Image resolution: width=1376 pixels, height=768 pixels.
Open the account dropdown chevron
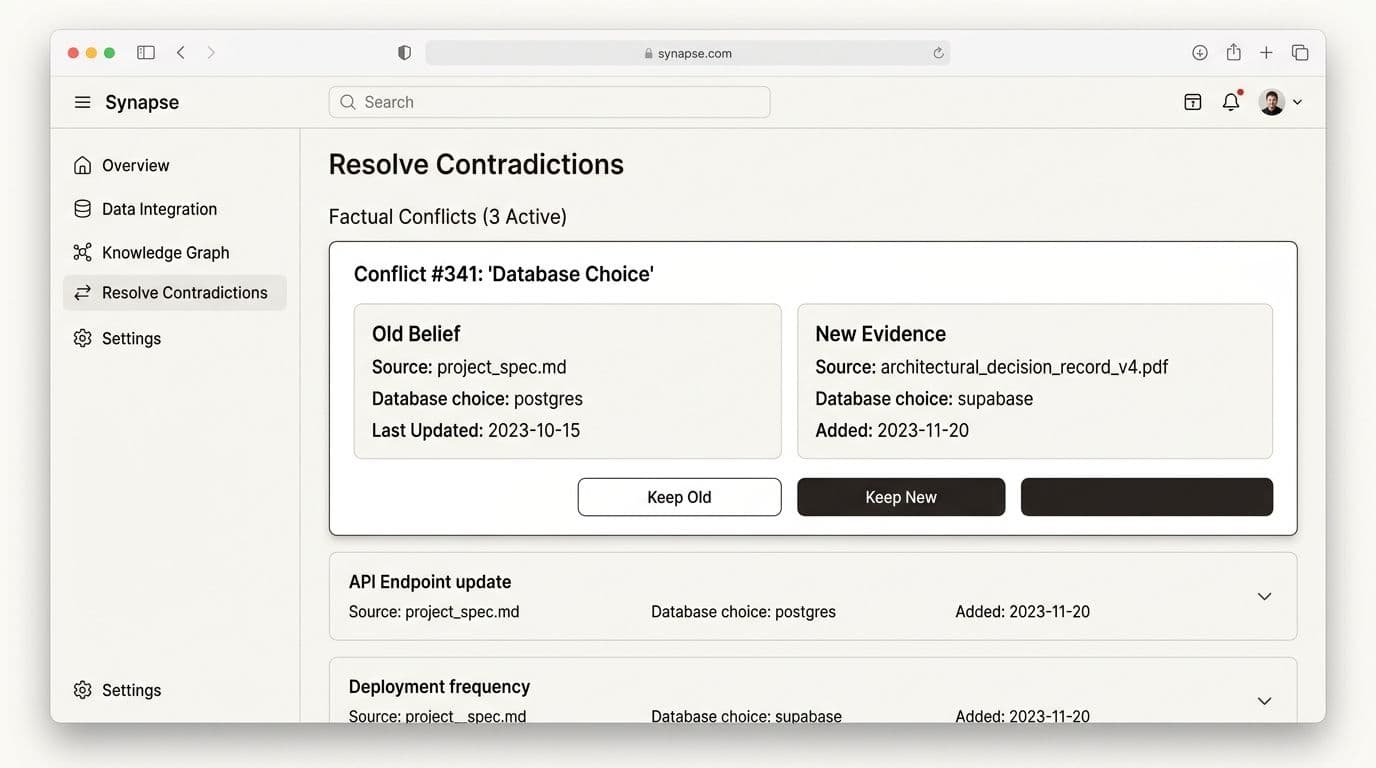click(1297, 102)
